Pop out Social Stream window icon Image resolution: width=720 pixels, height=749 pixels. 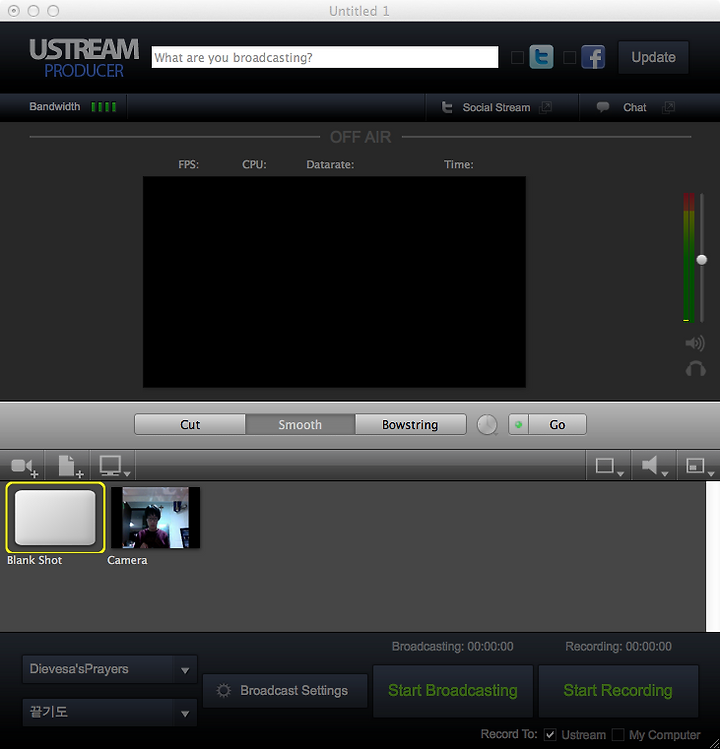(x=545, y=107)
